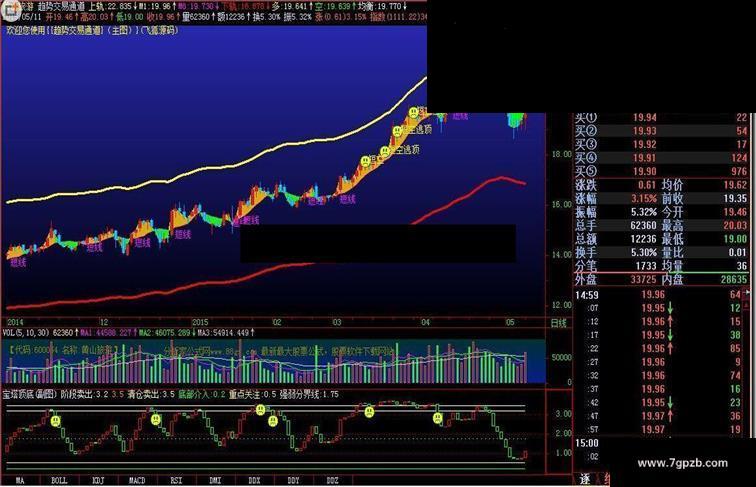Image resolution: width=756 pixels, height=487 pixels.
Task: Click the VOL(5,10,30) indicator header
Action: tap(26, 333)
